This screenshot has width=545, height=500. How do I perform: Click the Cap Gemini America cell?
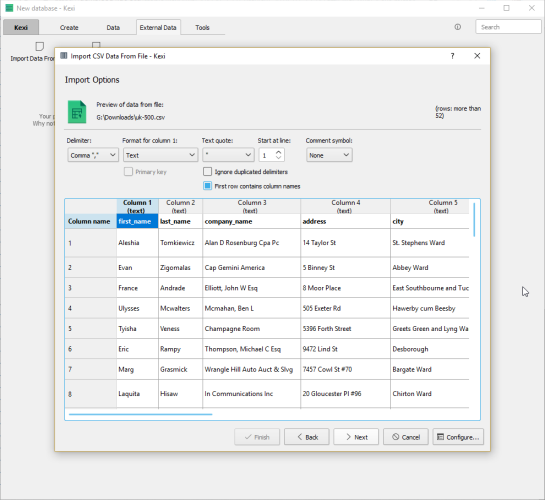(x=252, y=268)
